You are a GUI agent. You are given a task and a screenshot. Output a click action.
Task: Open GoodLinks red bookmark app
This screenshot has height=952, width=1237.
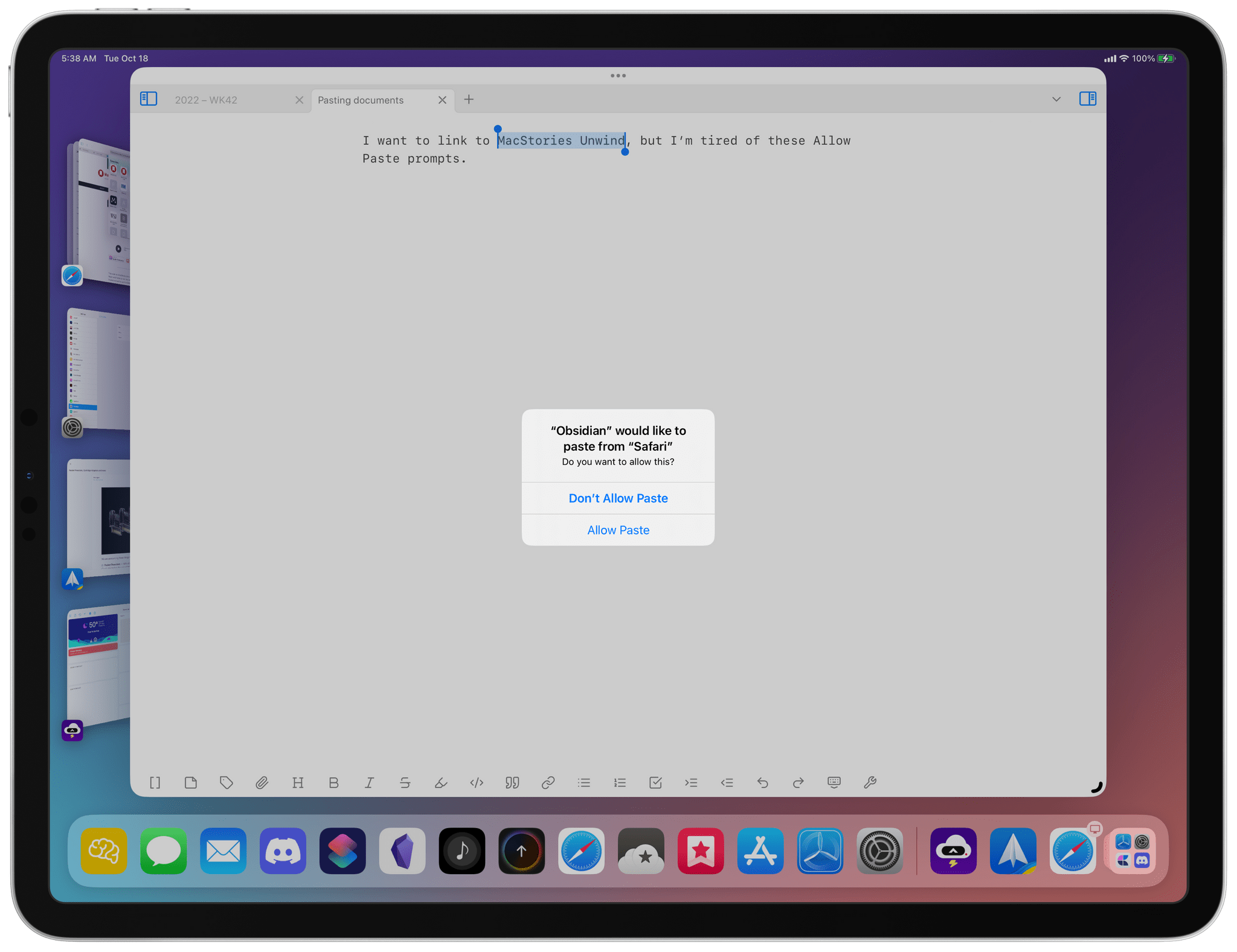(x=701, y=851)
